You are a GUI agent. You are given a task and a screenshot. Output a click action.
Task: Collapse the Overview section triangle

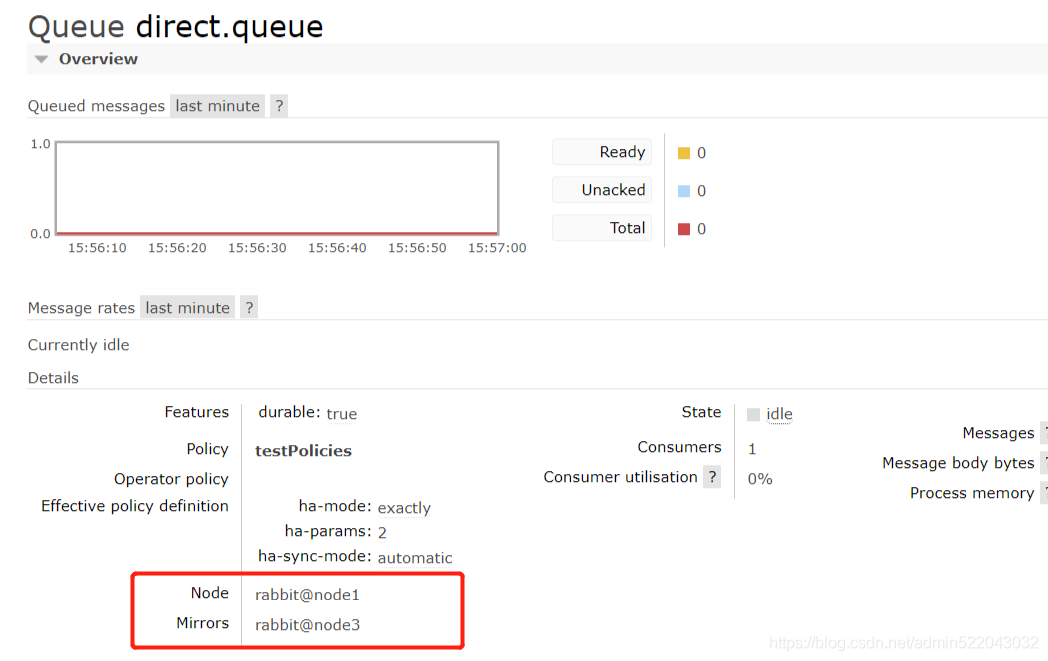41,59
